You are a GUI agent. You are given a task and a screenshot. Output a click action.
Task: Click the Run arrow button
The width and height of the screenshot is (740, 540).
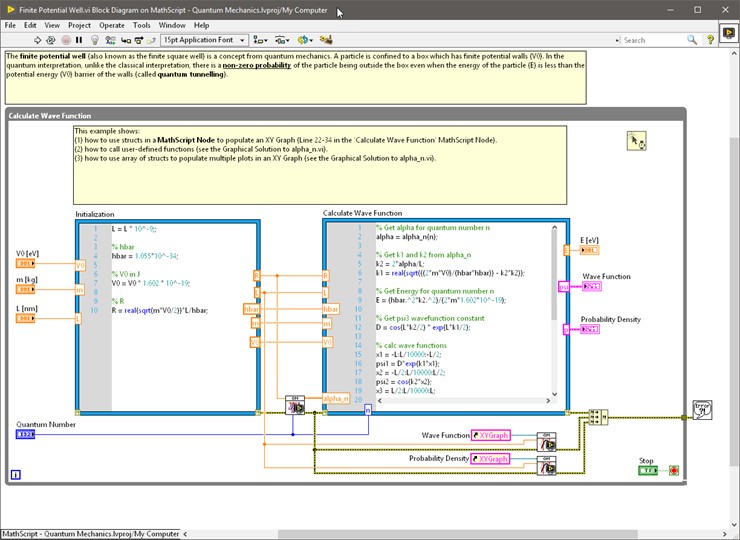click(x=38, y=40)
